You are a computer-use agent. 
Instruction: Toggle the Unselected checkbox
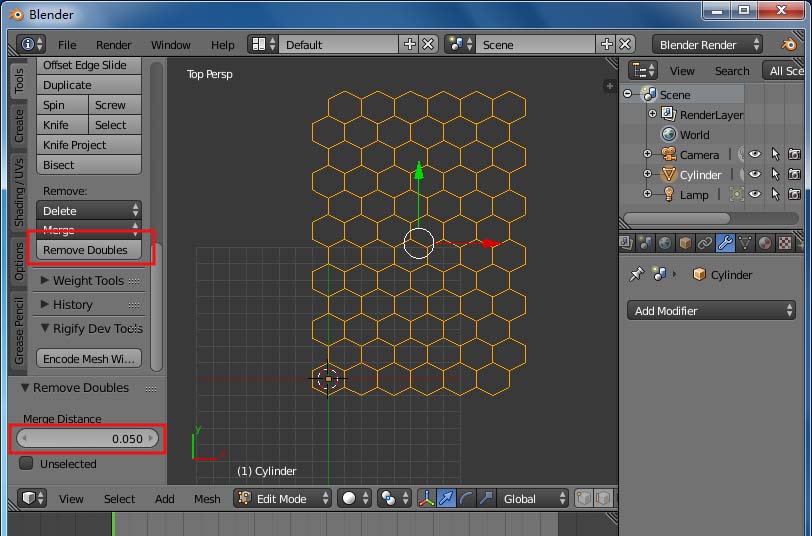[26, 463]
